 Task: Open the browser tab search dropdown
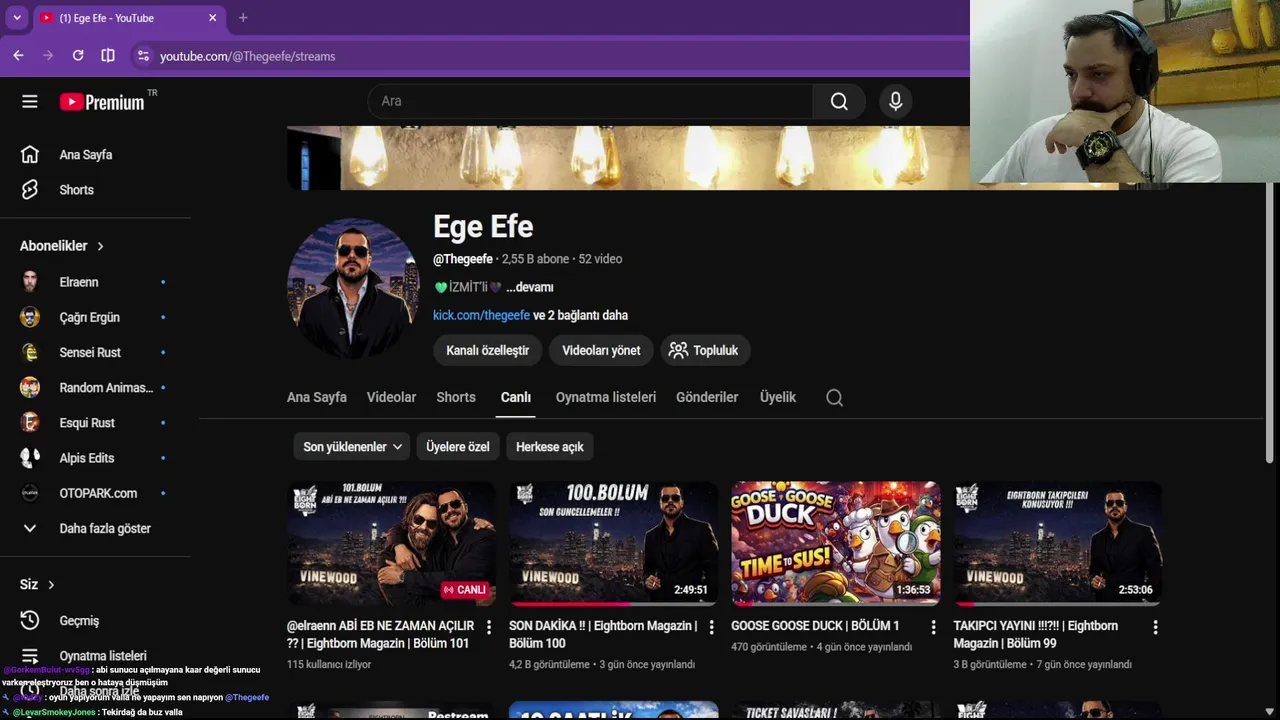coord(17,18)
